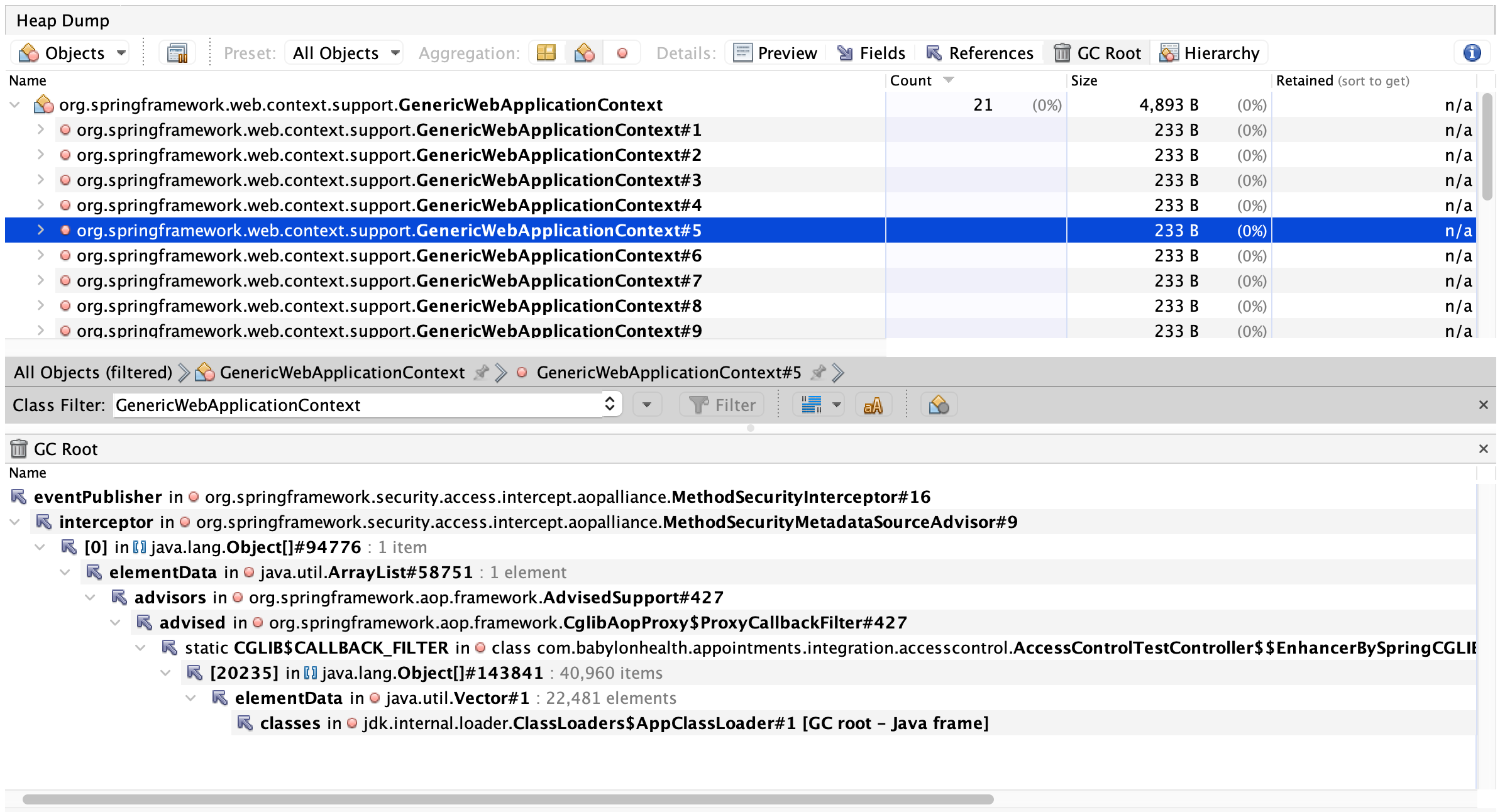Select GenericWebApplicationContext#4 instance row
Image resolution: width=1500 pixels, height=812 pixels.
coord(741,206)
